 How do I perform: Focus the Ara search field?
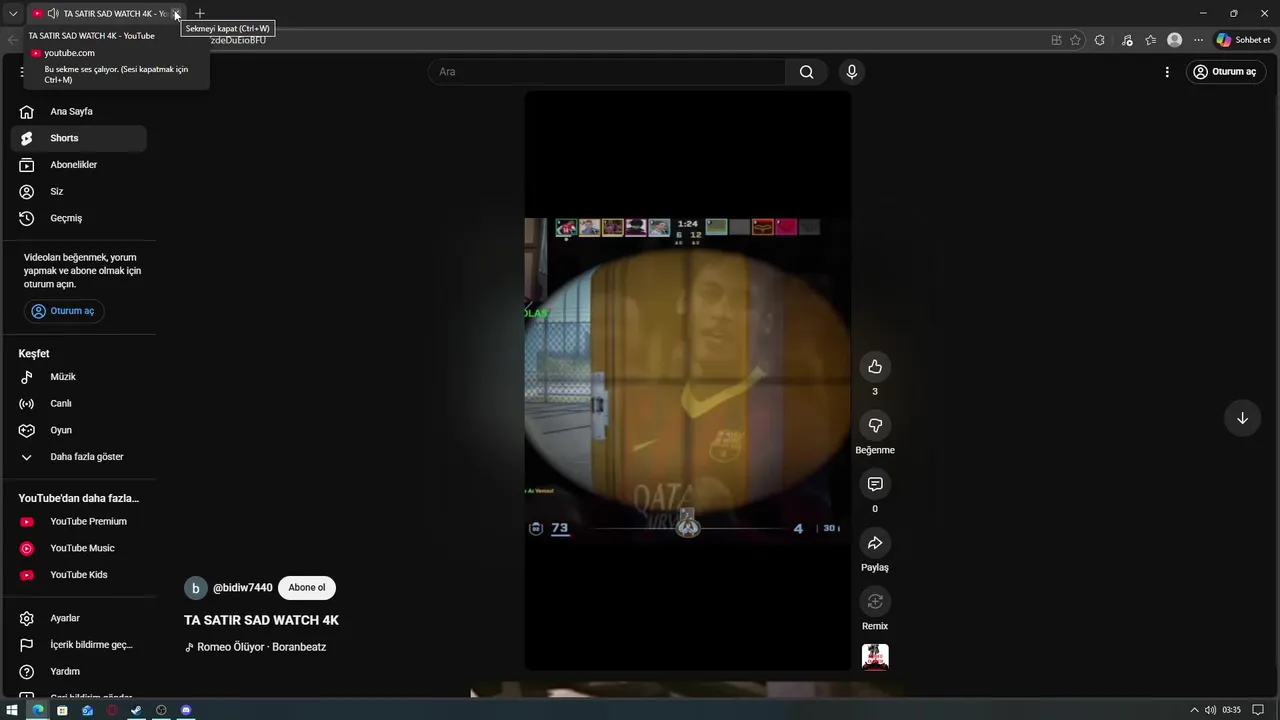point(607,72)
